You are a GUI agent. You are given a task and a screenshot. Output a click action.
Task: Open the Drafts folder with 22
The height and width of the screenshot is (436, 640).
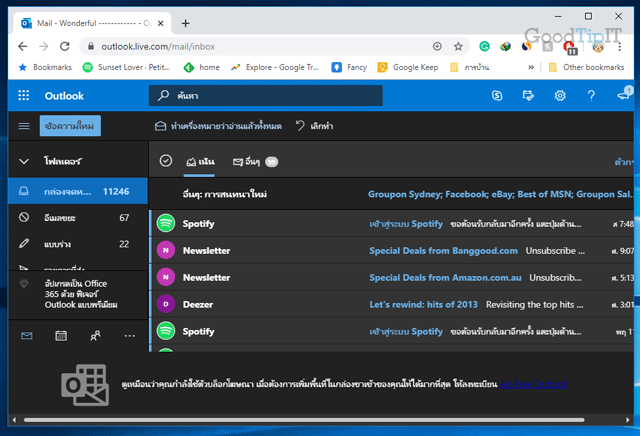tap(78, 244)
